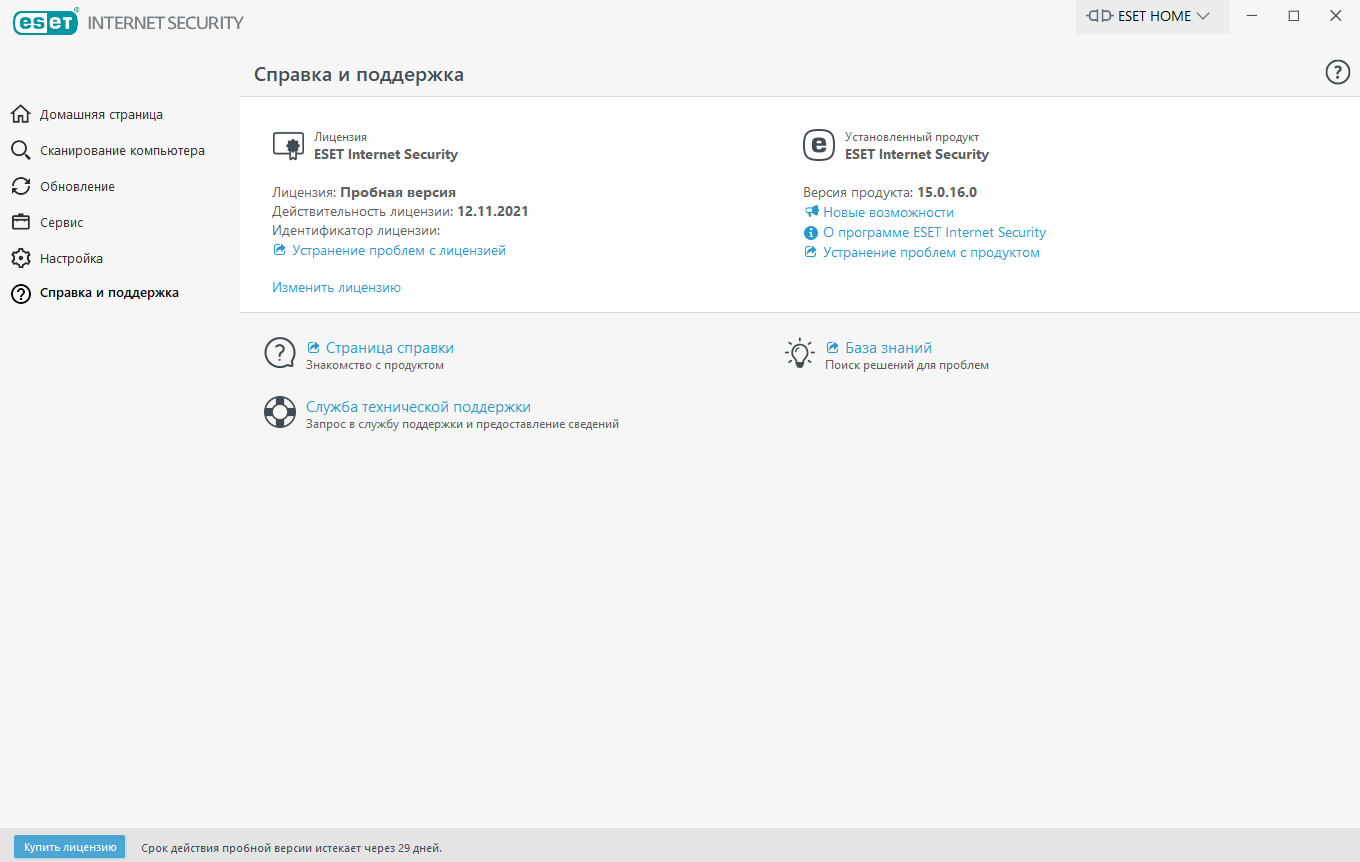Image resolution: width=1360 pixels, height=862 pixels.
Task: Click the Установленный продукт heading
Action: pyautogui.click(x=912, y=137)
